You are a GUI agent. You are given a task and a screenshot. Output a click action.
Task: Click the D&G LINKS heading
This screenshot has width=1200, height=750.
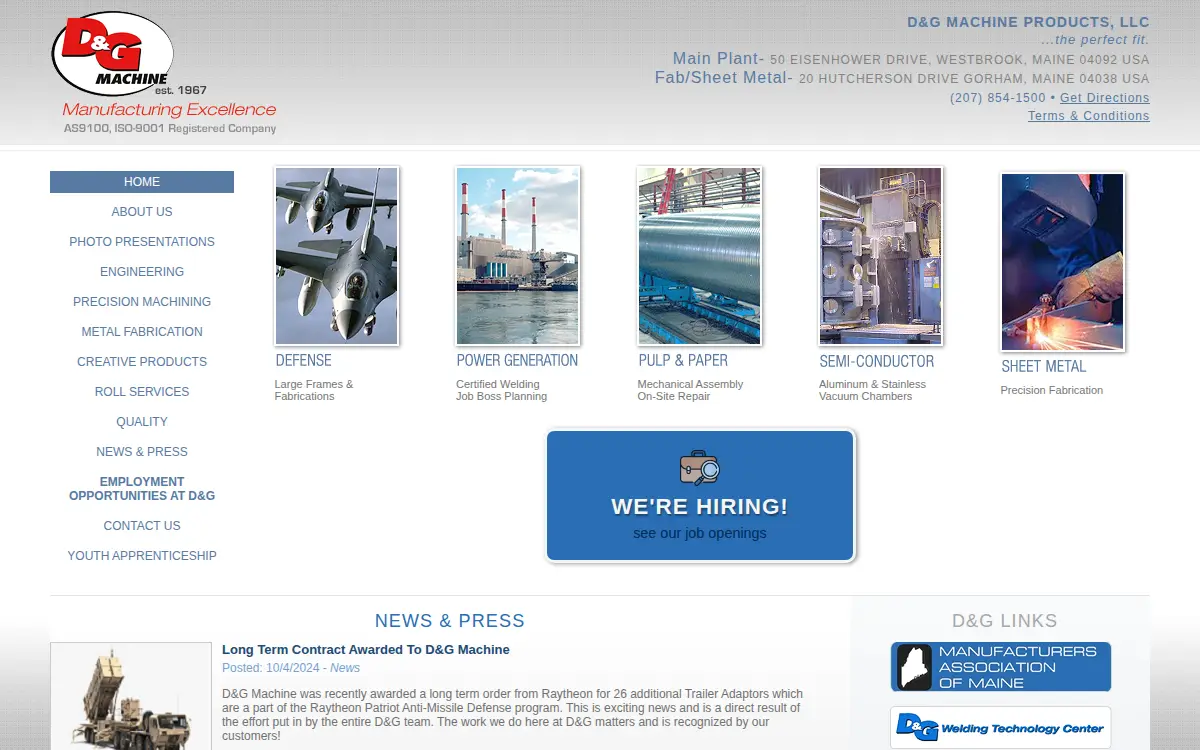click(x=1004, y=621)
